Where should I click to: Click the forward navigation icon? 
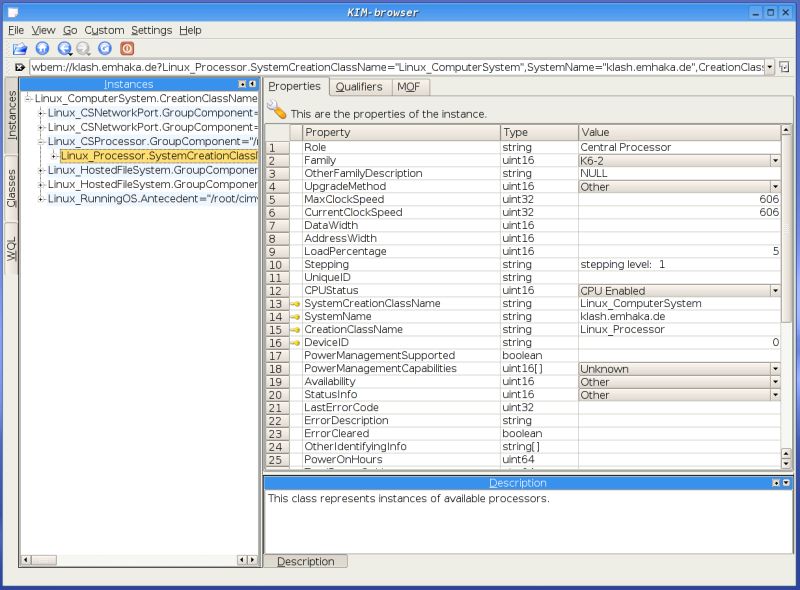(84, 48)
